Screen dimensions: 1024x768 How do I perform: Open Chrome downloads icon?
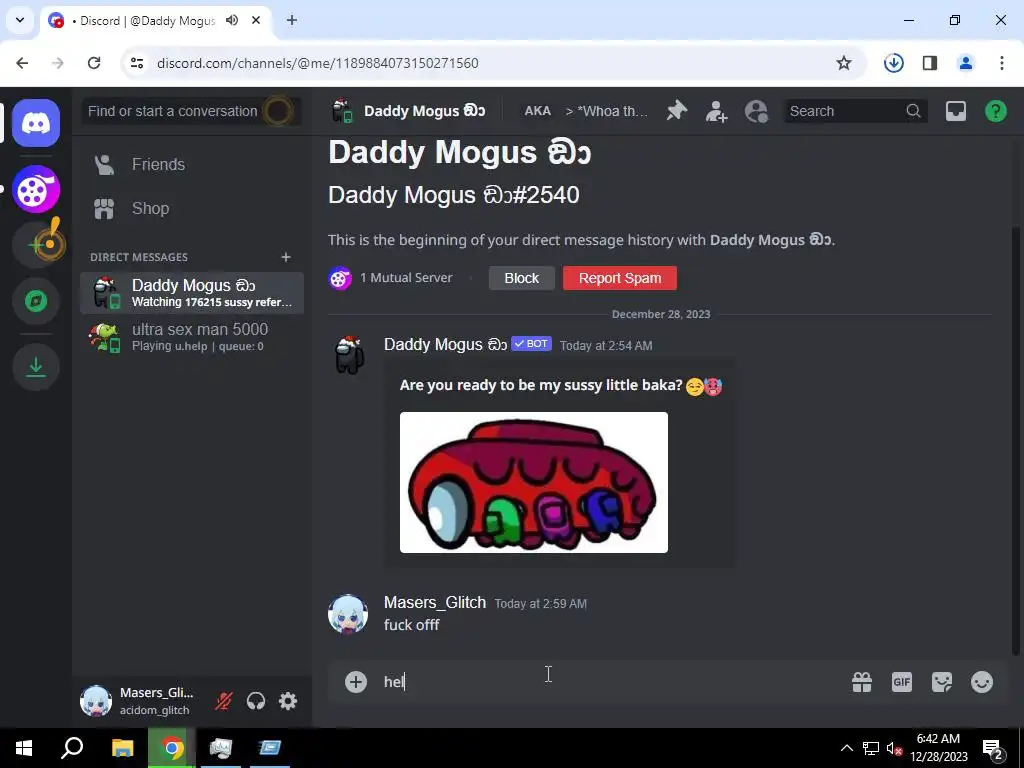point(893,63)
